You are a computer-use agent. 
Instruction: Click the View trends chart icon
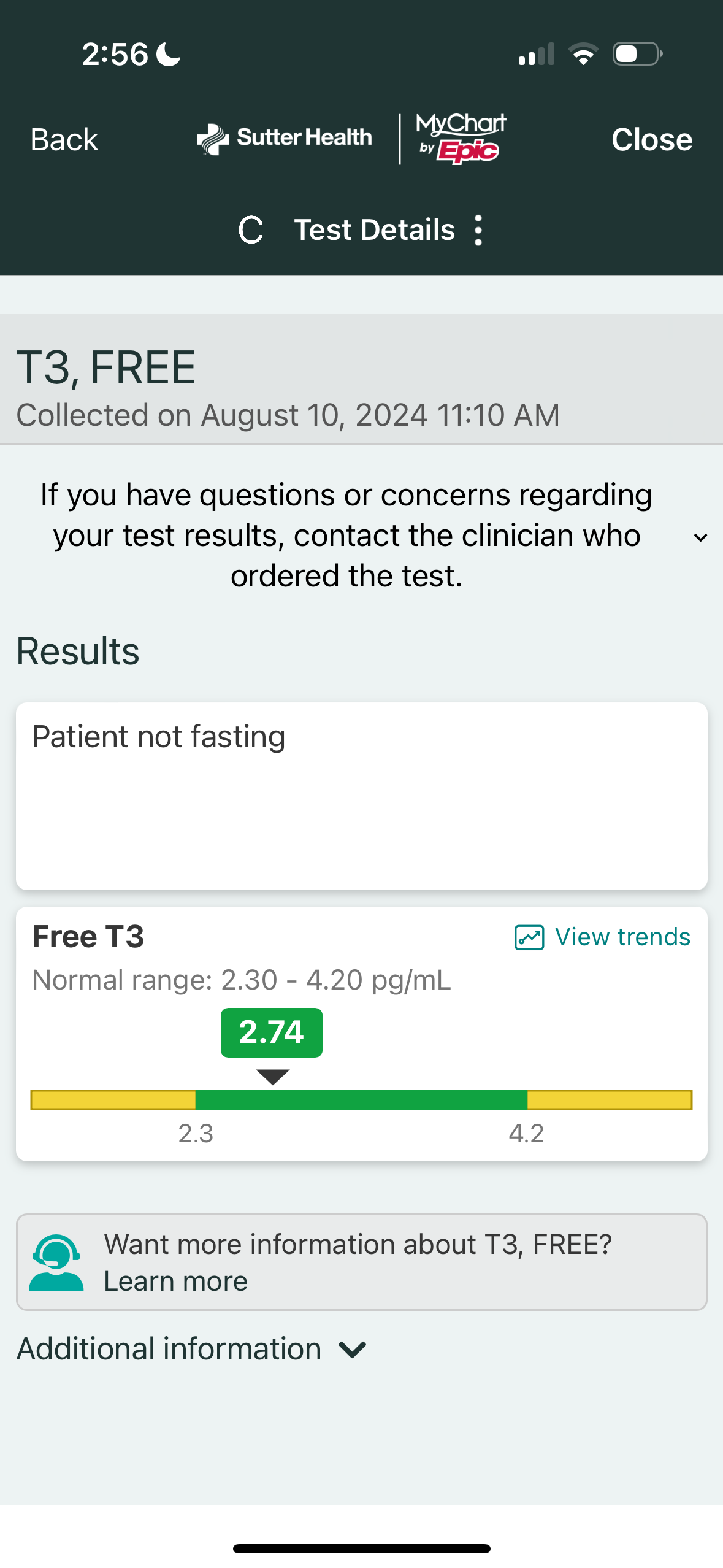pos(529,937)
